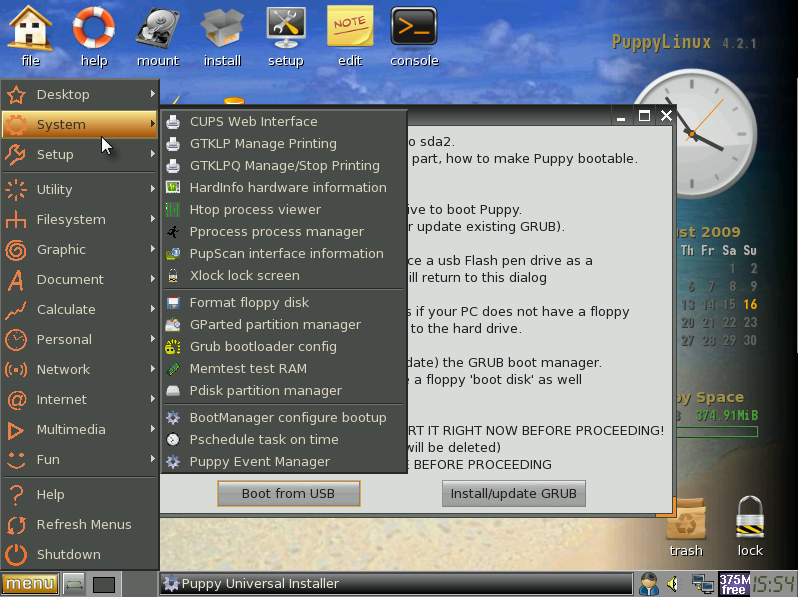Expand the Network submenu
Image resolution: width=798 pixels, height=597 pixels.
80,369
